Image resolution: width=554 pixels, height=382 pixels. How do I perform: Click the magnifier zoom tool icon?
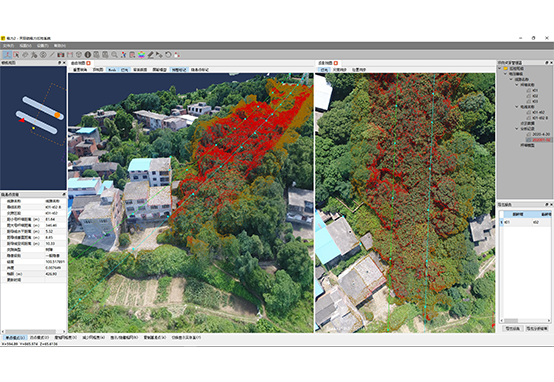click(x=114, y=55)
